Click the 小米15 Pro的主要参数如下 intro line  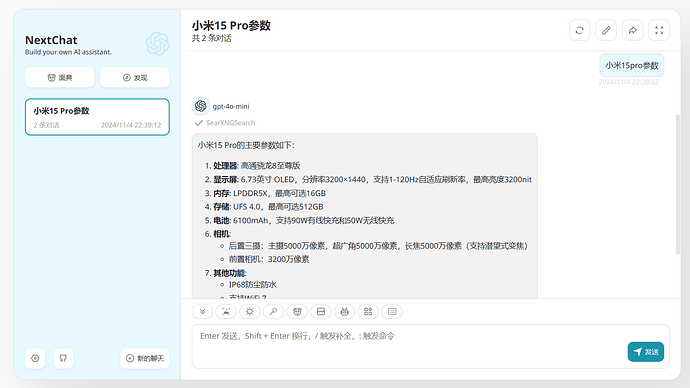click(246, 145)
